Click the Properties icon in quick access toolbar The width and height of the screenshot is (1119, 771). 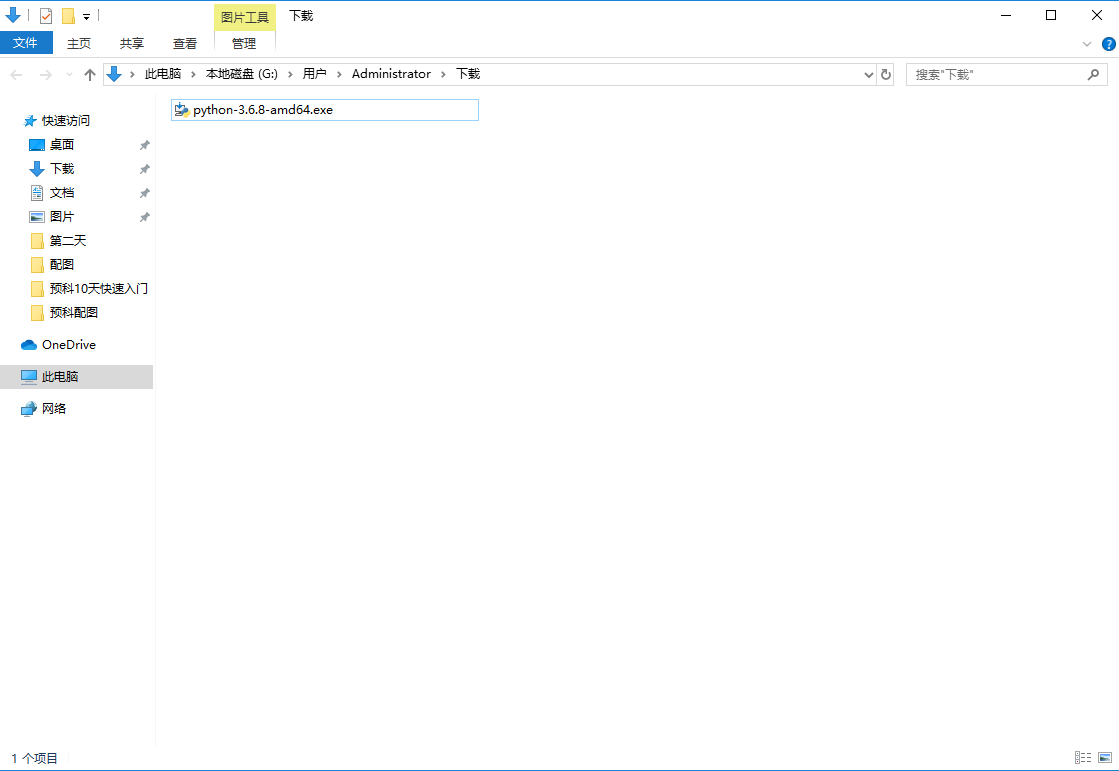[46, 16]
